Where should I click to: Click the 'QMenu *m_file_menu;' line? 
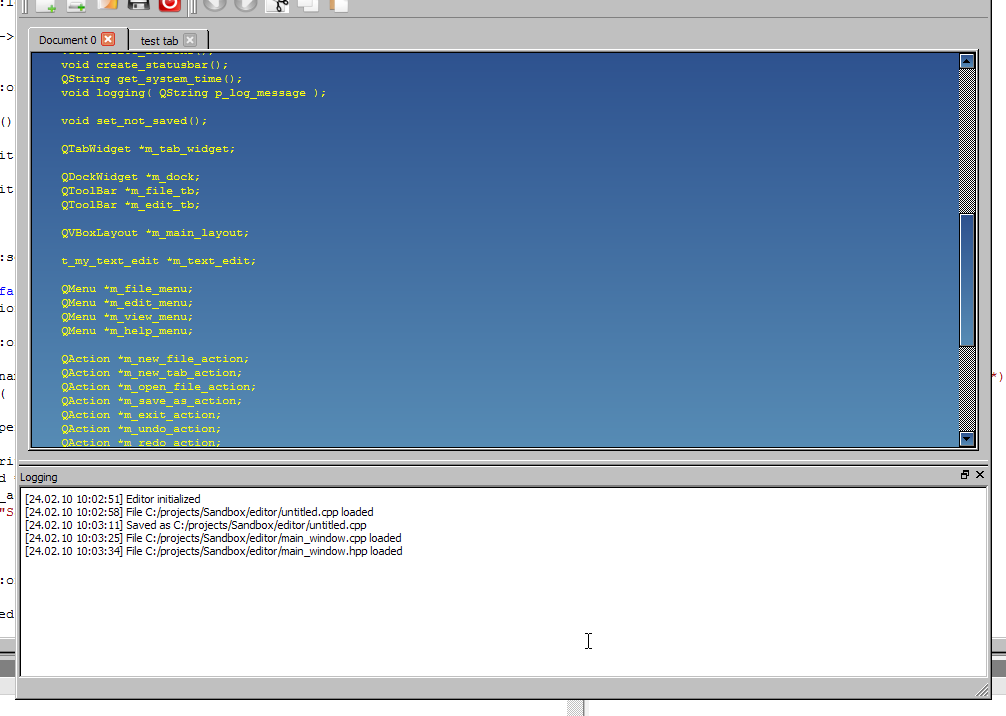click(x=126, y=289)
